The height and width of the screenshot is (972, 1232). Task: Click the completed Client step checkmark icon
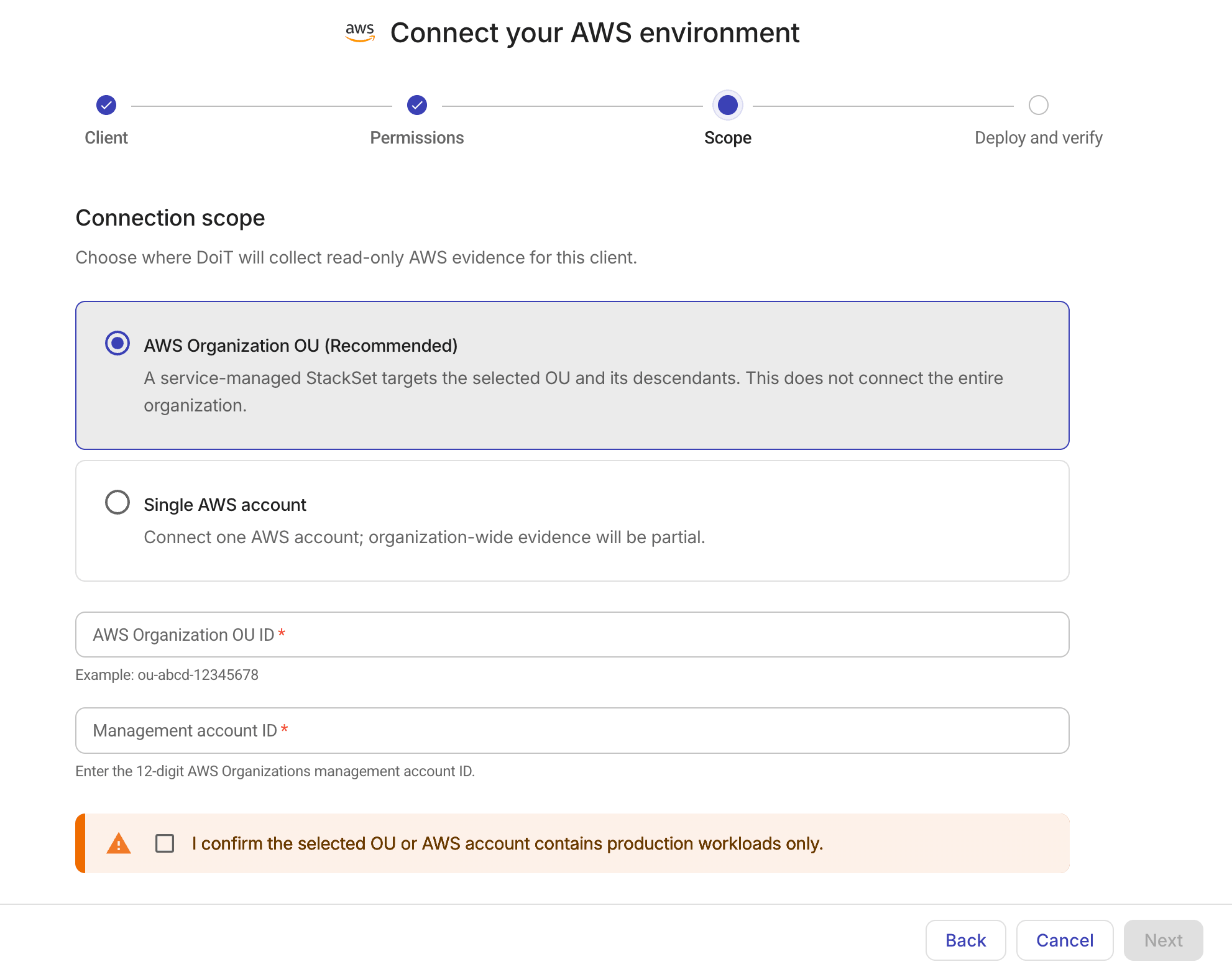[x=106, y=105]
